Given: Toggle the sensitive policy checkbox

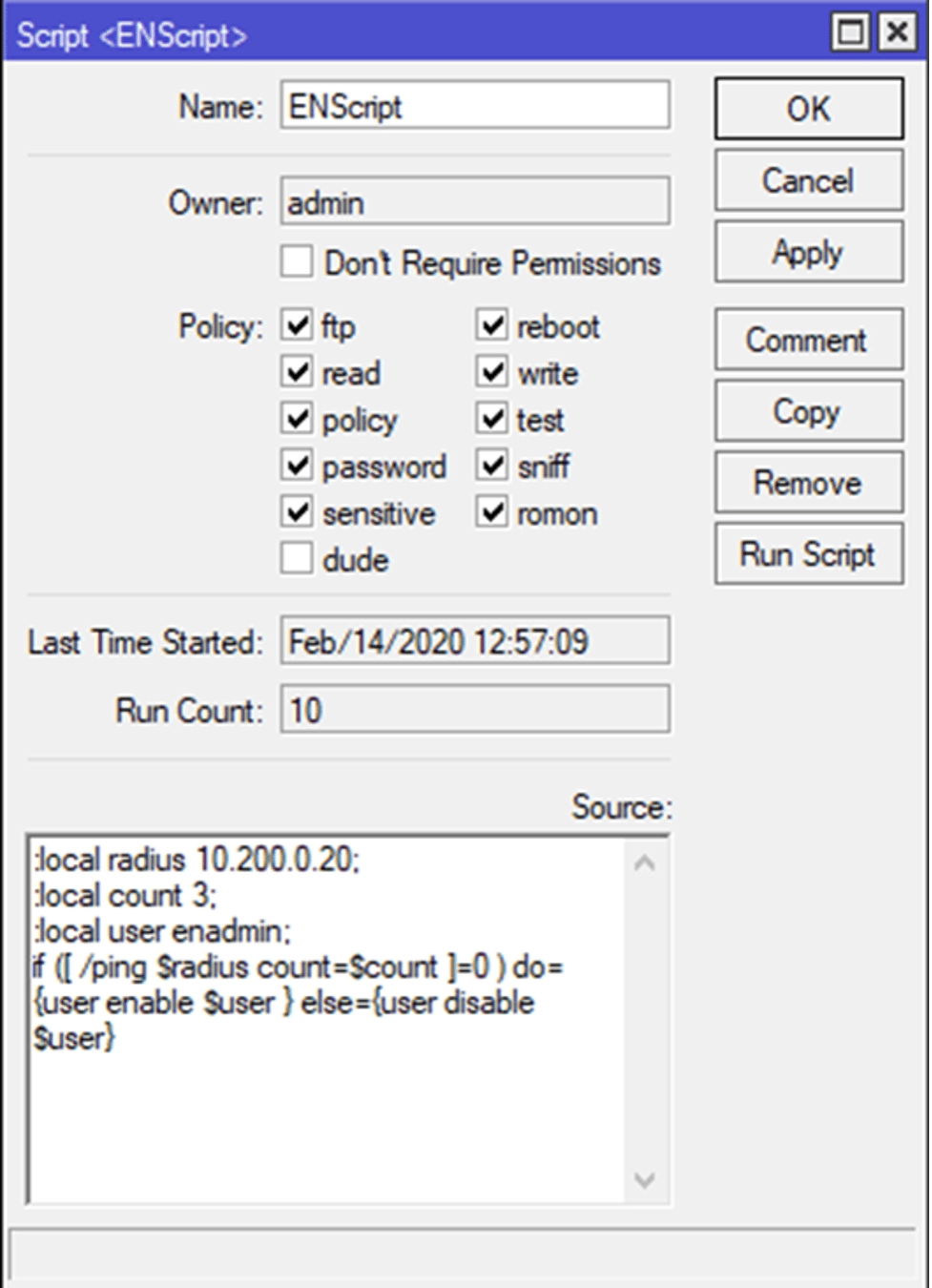Looking at the screenshot, I should (297, 512).
